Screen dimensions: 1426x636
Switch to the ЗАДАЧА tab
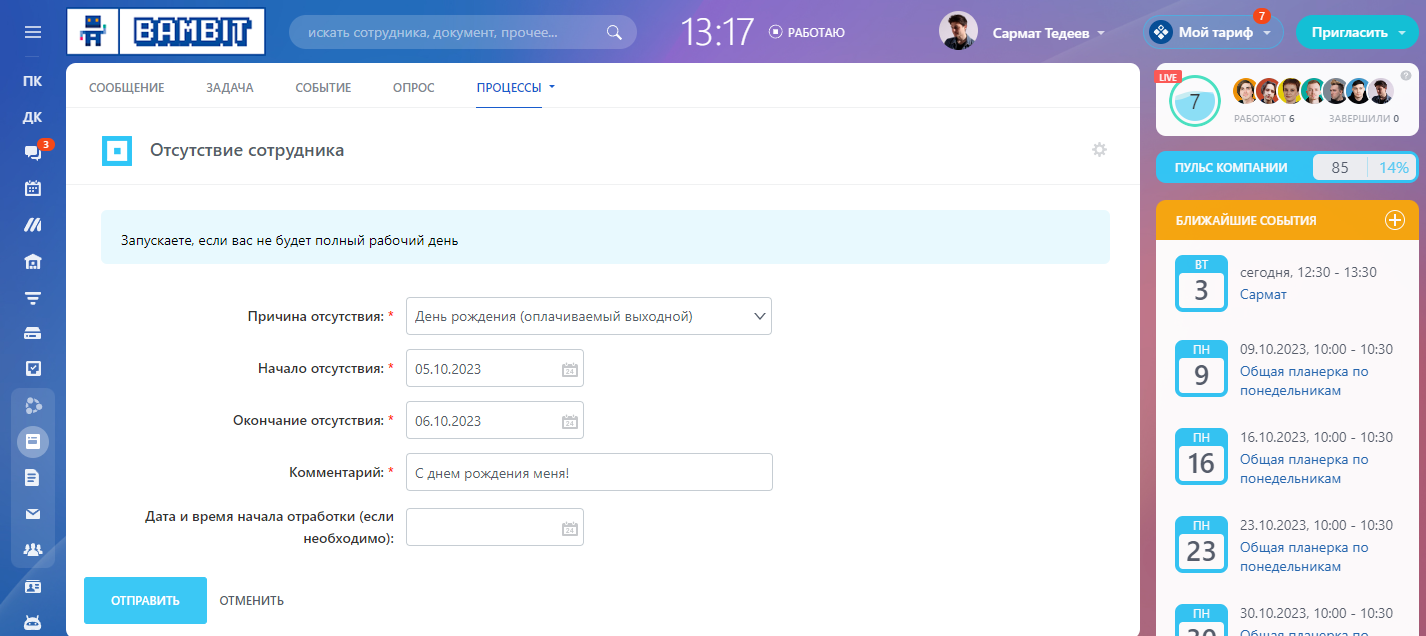click(x=229, y=88)
